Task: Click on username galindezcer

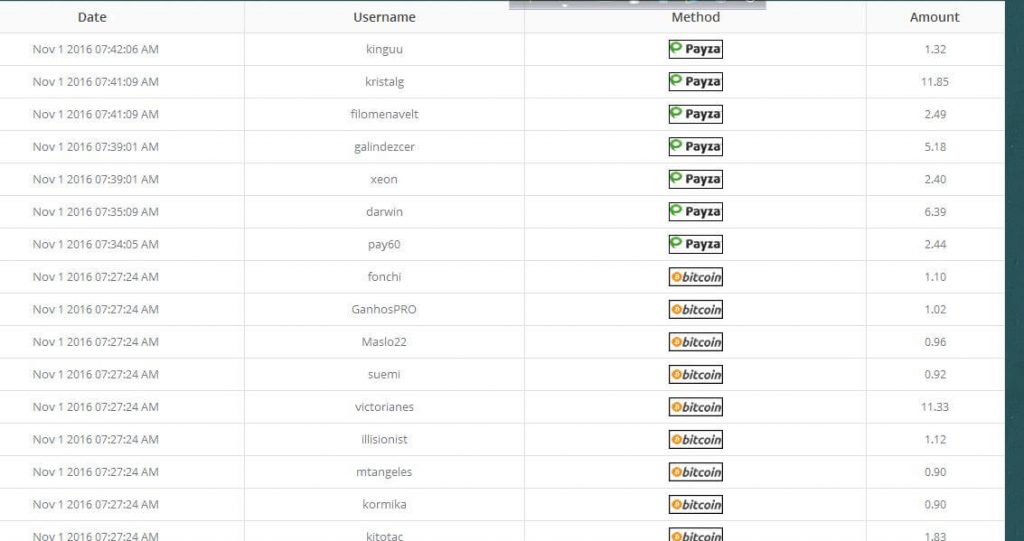Action: (384, 147)
